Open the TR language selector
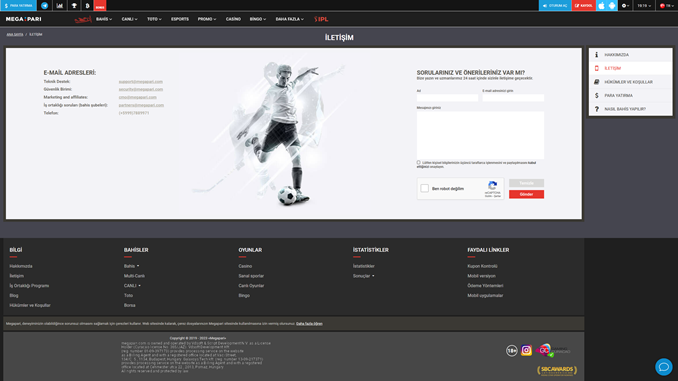The width and height of the screenshot is (678, 381). pyautogui.click(x=666, y=6)
